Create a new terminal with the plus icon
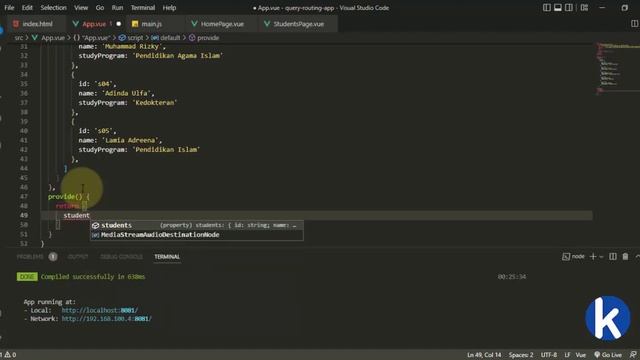 tap(593, 256)
